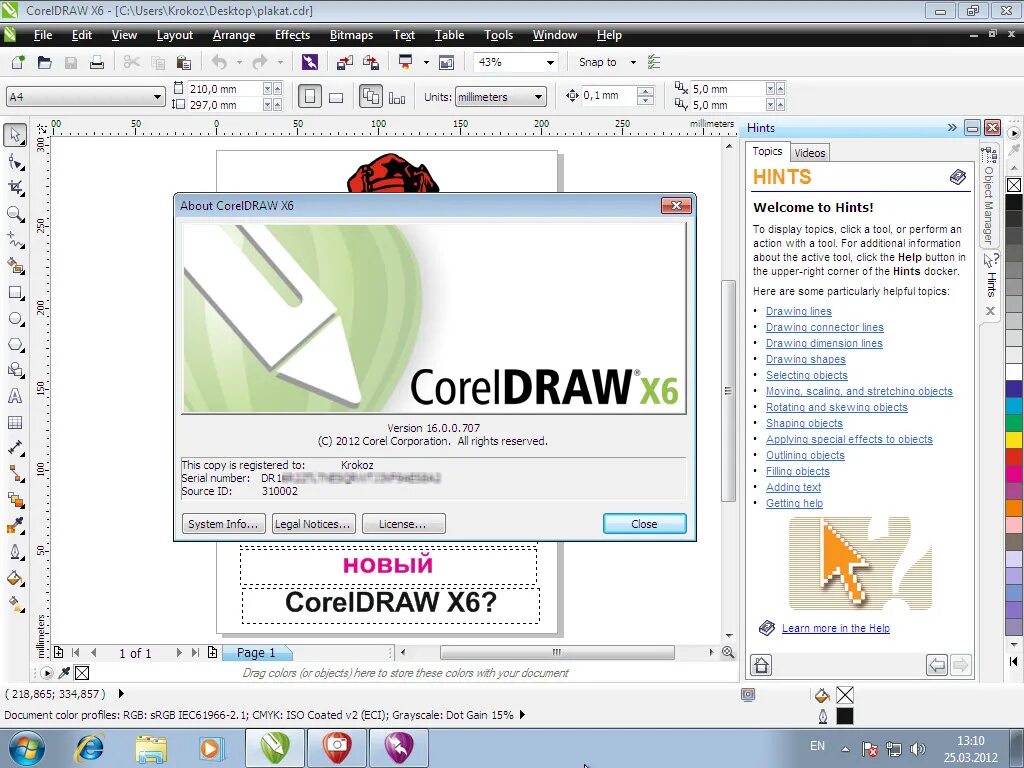The image size is (1024, 768).
Task: Click the Hints home button
Action: click(761, 665)
